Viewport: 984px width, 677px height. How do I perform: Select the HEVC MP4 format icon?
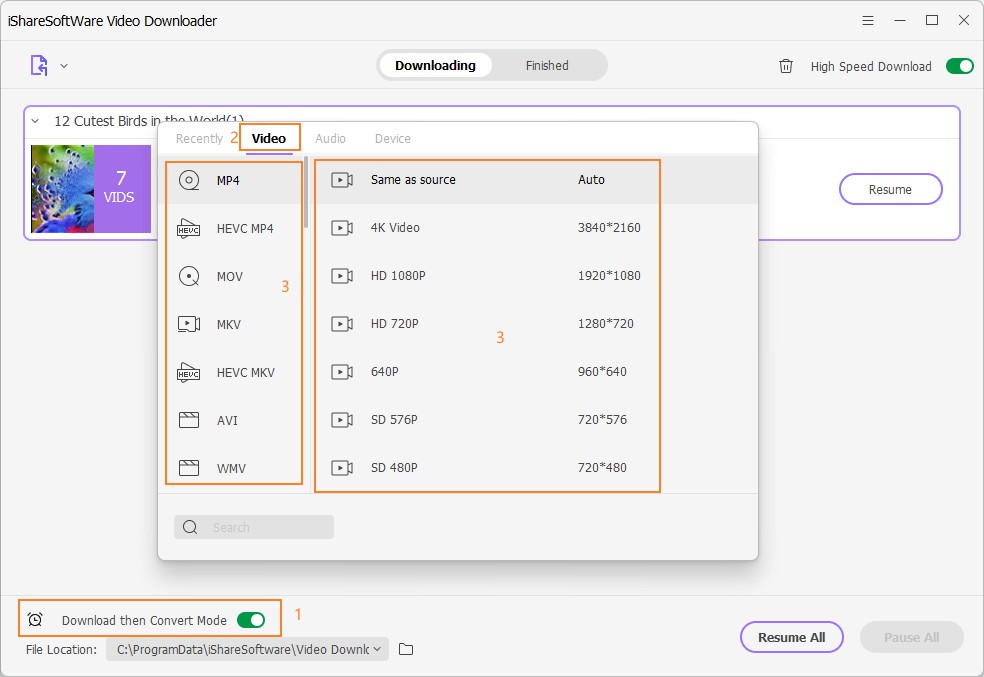pos(188,228)
